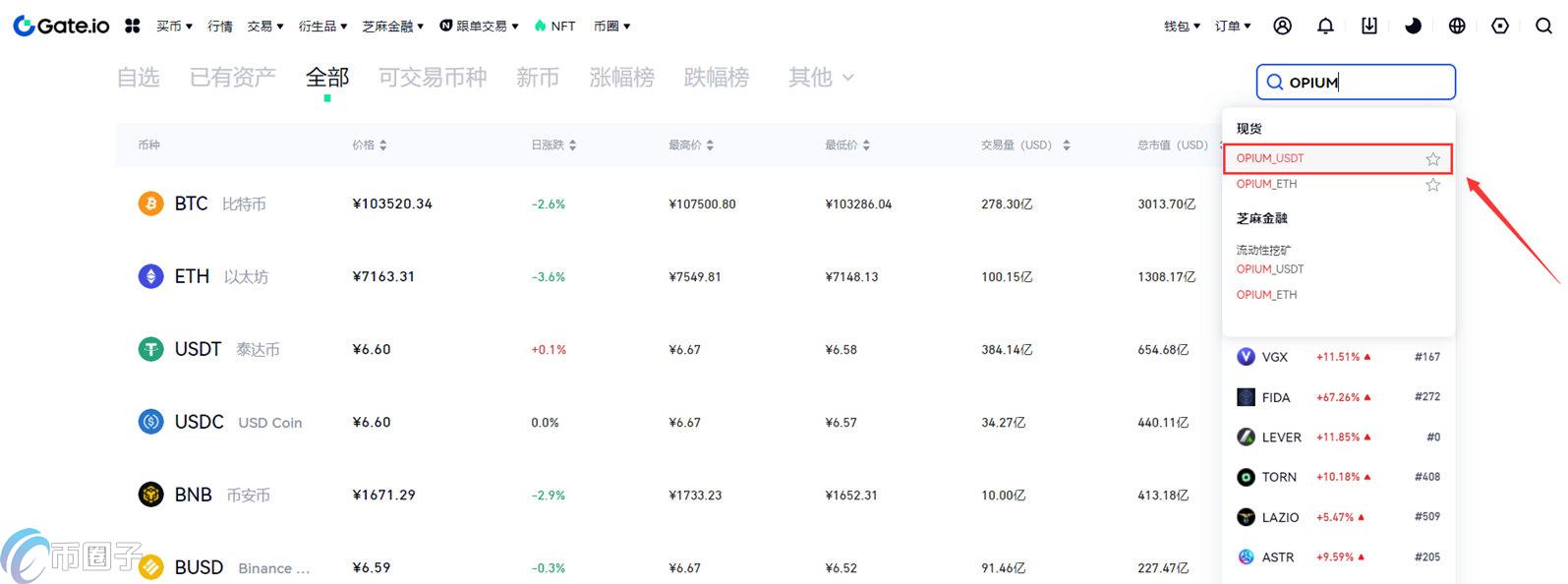Image resolution: width=1568 pixels, height=584 pixels.
Task: Click the NFT leaf icon link
Action: coord(554,26)
